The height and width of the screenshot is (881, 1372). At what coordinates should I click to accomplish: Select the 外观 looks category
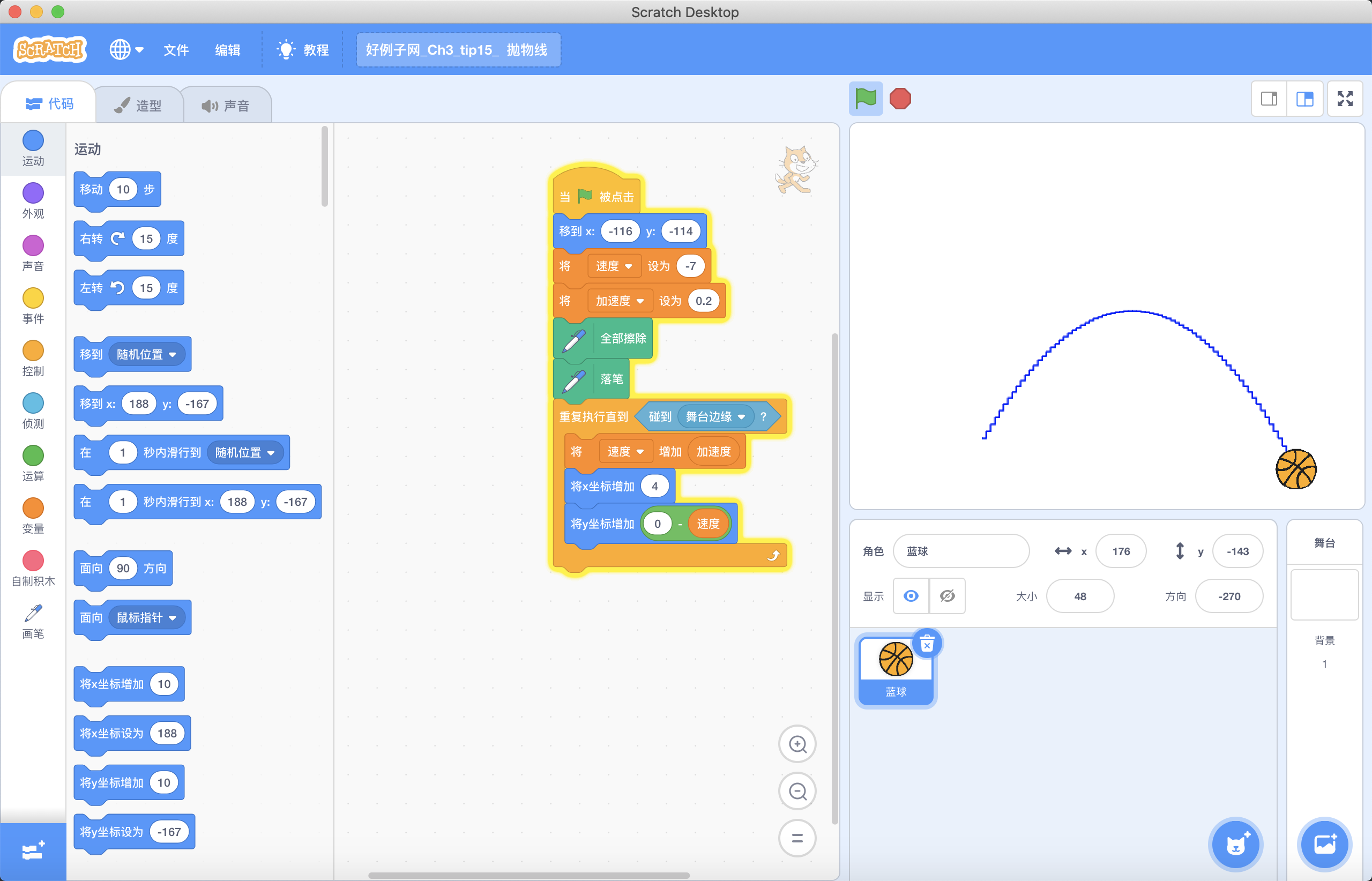(x=33, y=201)
